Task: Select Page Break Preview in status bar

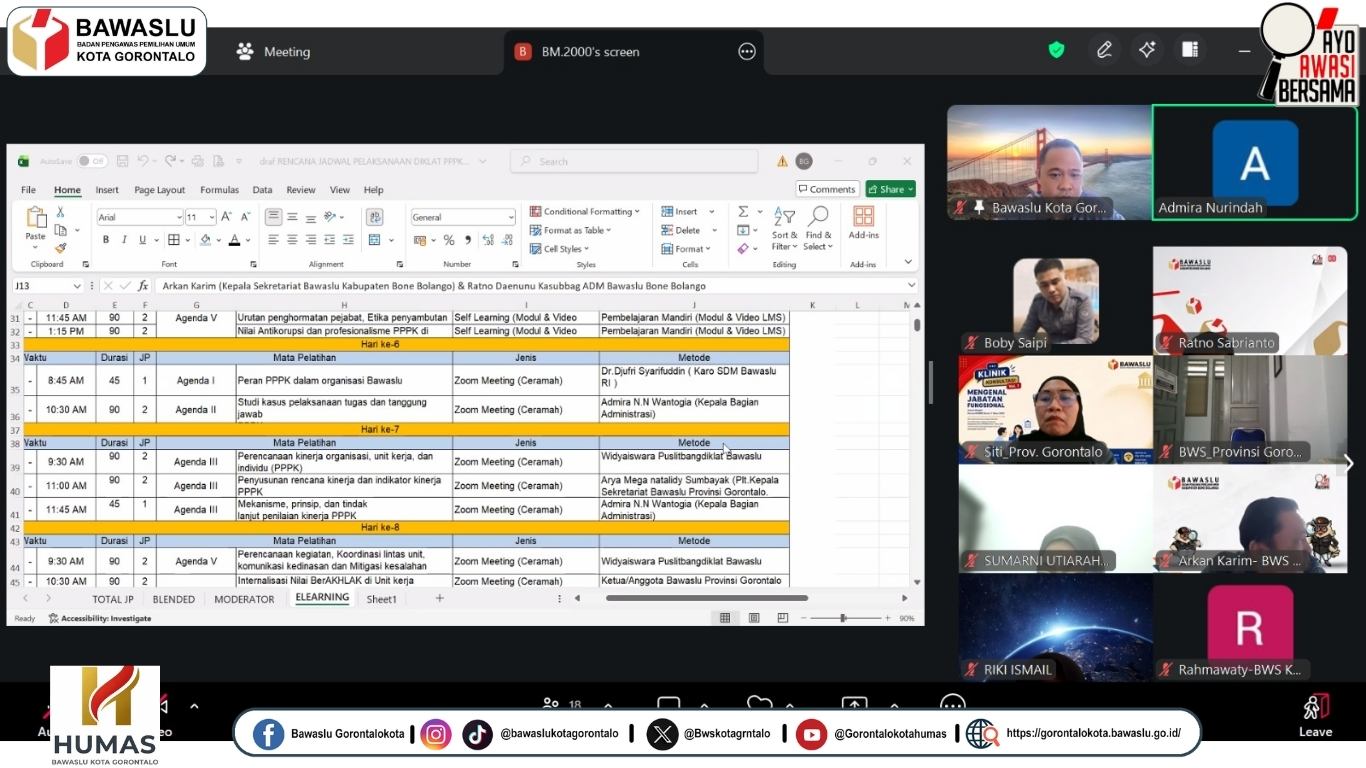Action: pyautogui.click(x=783, y=618)
